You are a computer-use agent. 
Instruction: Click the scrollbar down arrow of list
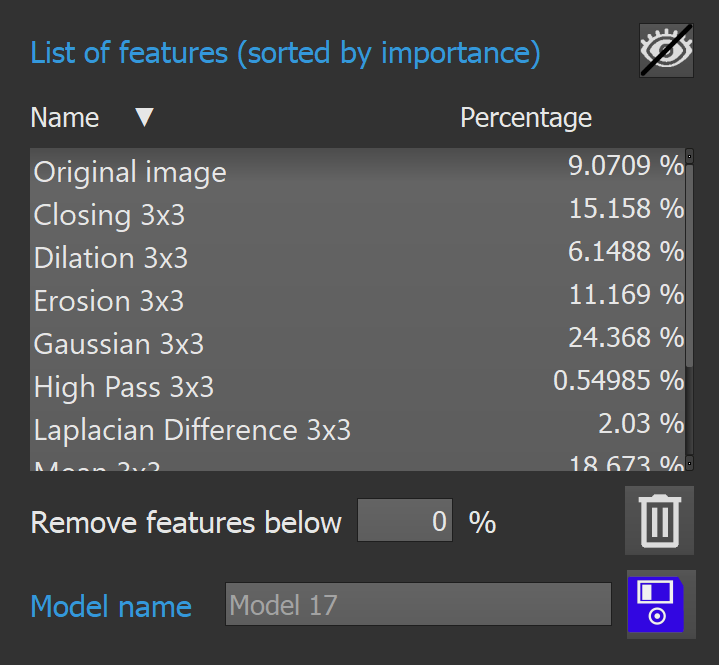[689, 463]
